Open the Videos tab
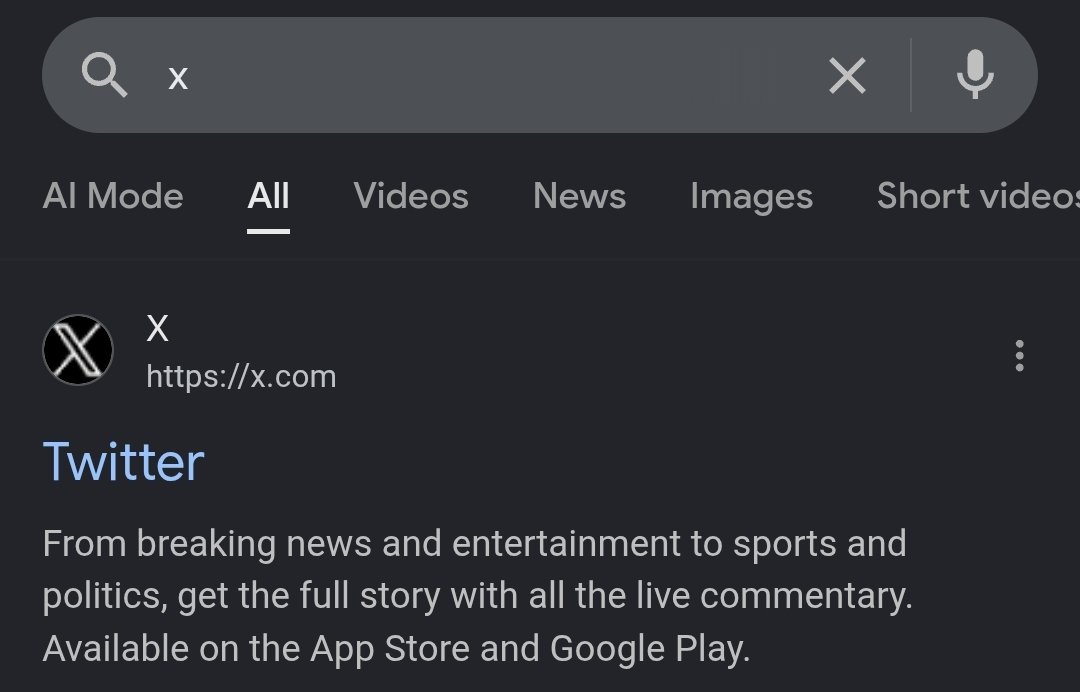The height and width of the screenshot is (692, 1080). (x=411, y=196)
